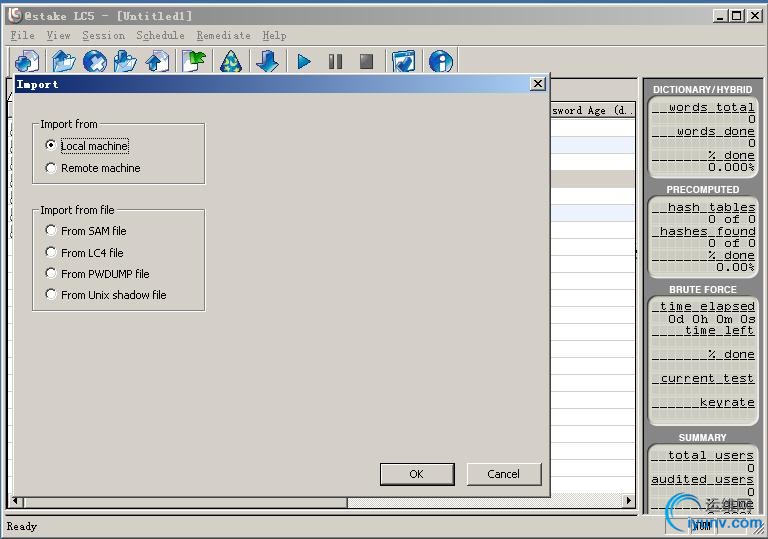Click the horizontal scrollbar thumb

point(185,502)
